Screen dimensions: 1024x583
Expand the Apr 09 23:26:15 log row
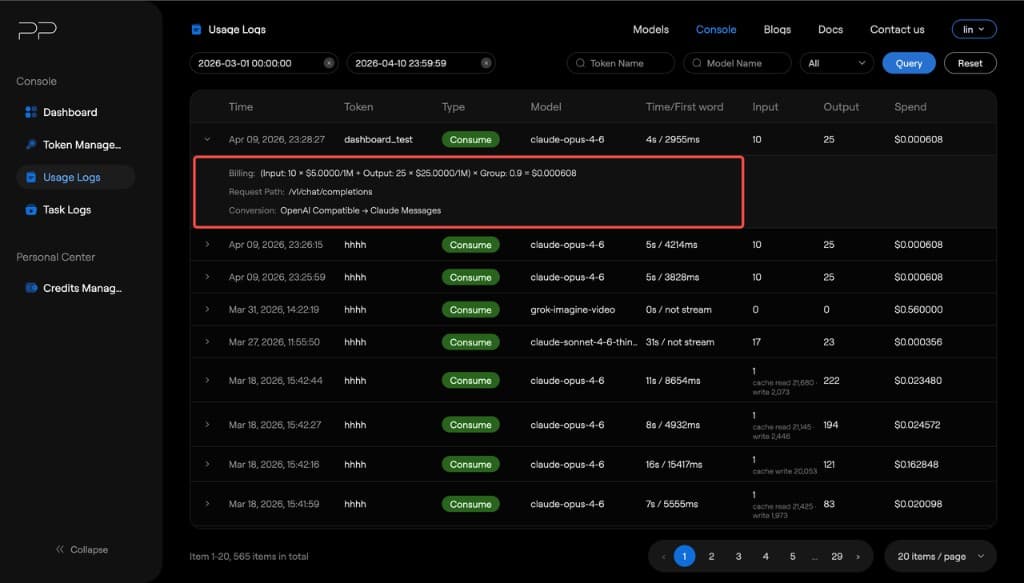click(x=207, y=244)
